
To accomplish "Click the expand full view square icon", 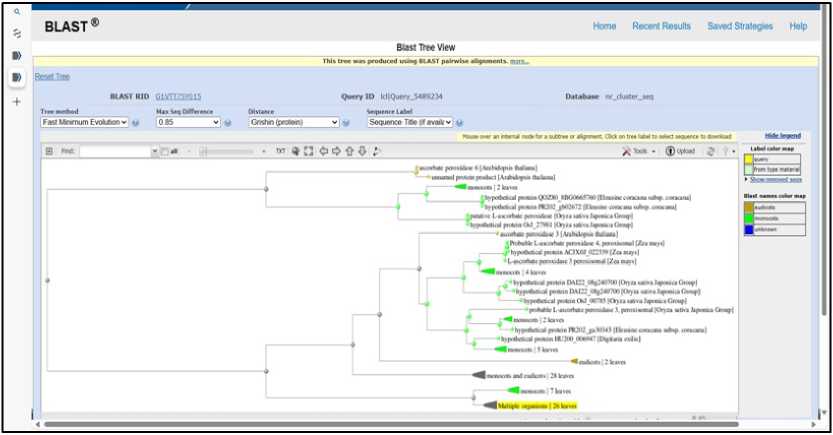I will tap(309, 151).
